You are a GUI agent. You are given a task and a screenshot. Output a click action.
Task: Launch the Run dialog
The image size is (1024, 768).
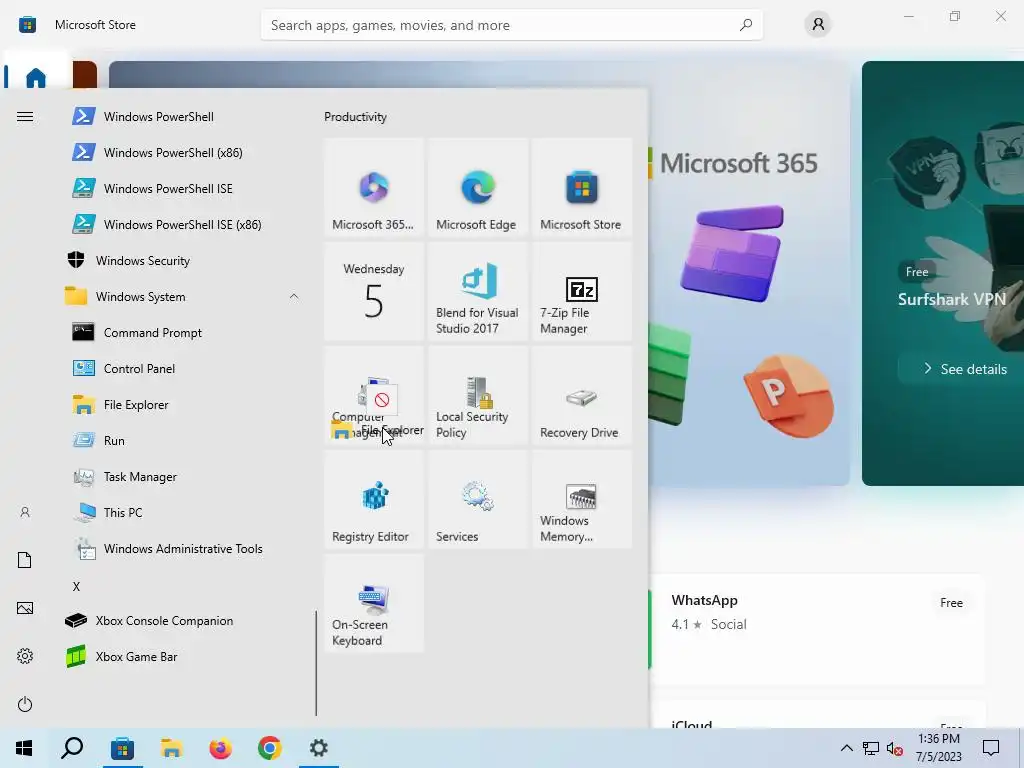(x=183, y=441)
